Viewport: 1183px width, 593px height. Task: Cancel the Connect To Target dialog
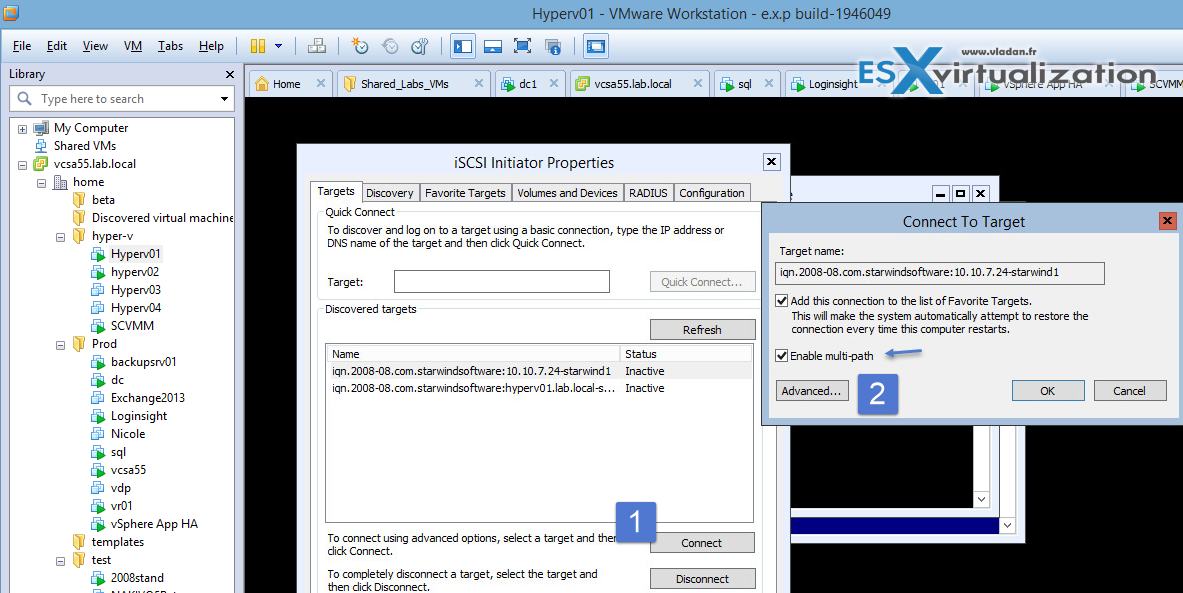coord(1129,391)
